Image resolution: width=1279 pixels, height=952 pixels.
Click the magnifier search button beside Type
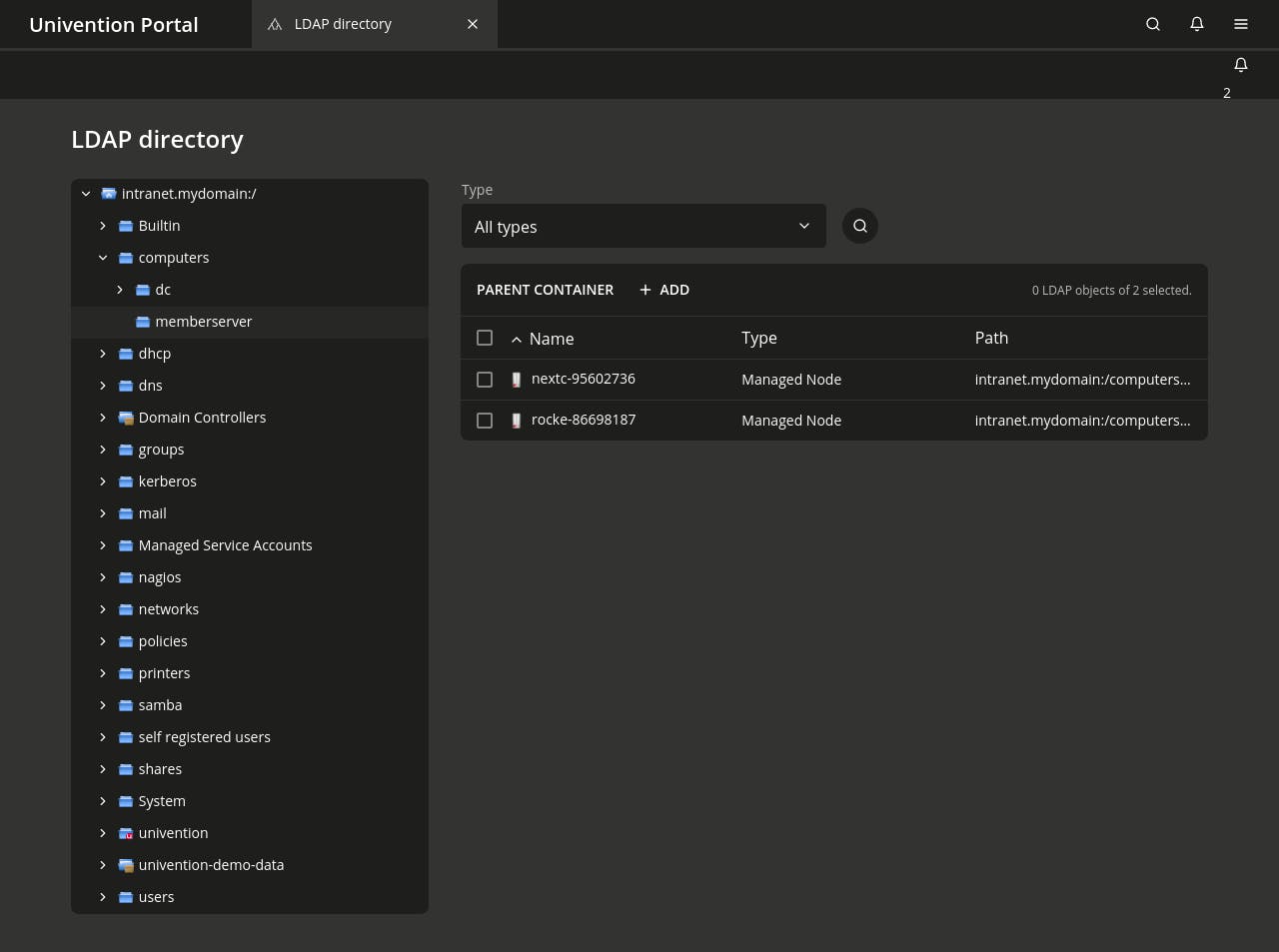(860, 226)
